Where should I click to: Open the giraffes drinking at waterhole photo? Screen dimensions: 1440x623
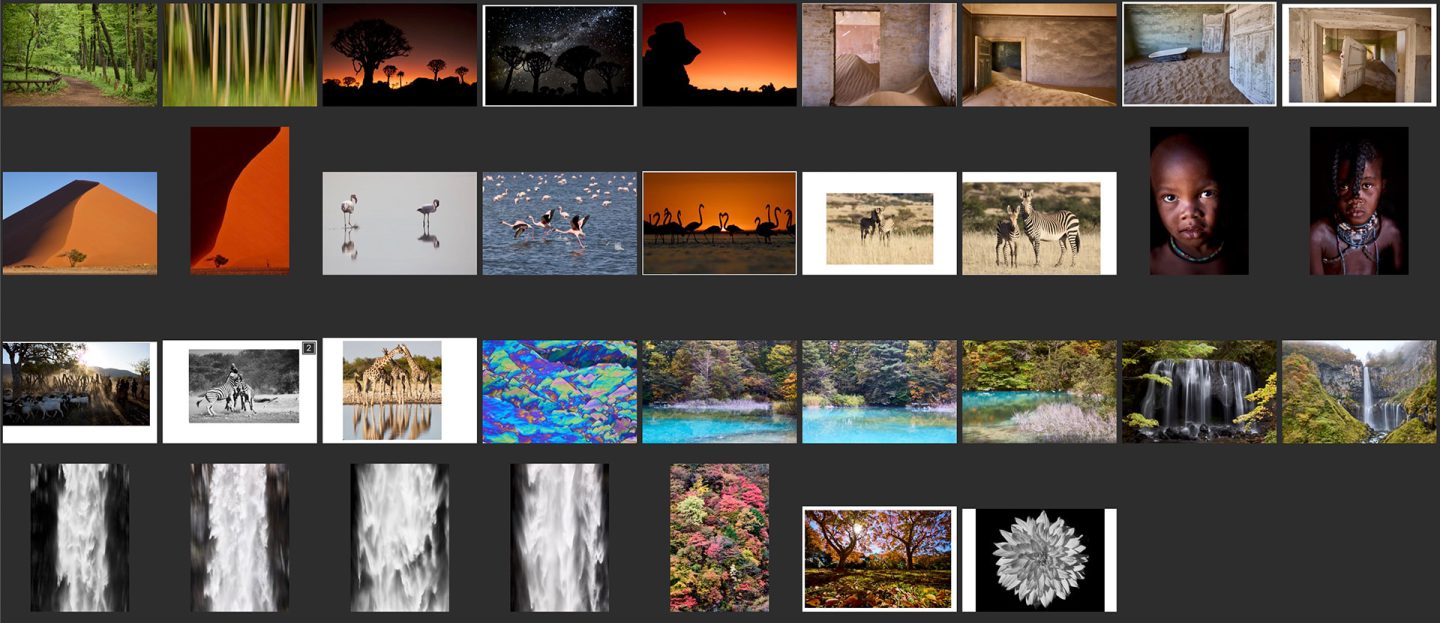point(392,391)
